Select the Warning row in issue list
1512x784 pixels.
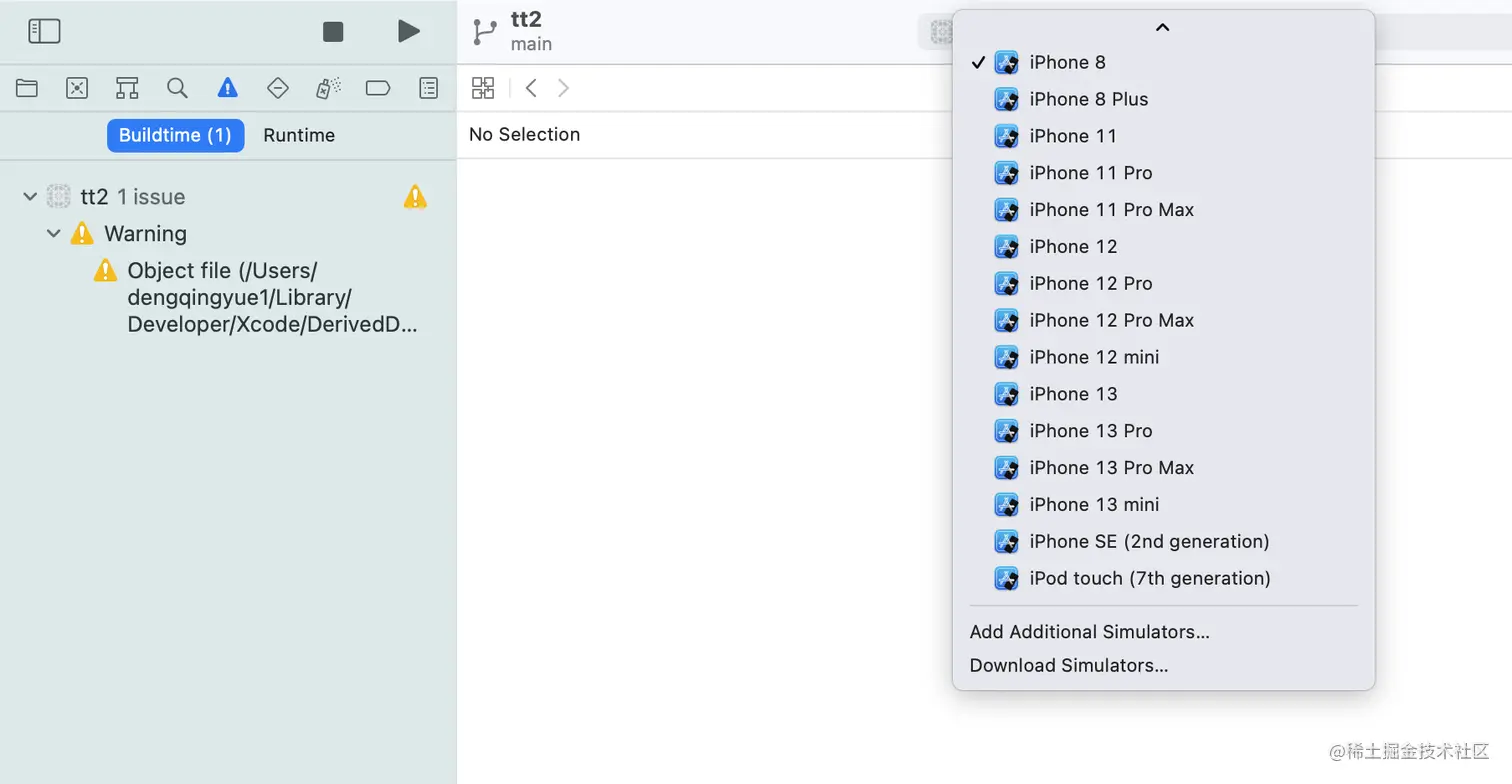pyautogui.click(x=228, y=234)
